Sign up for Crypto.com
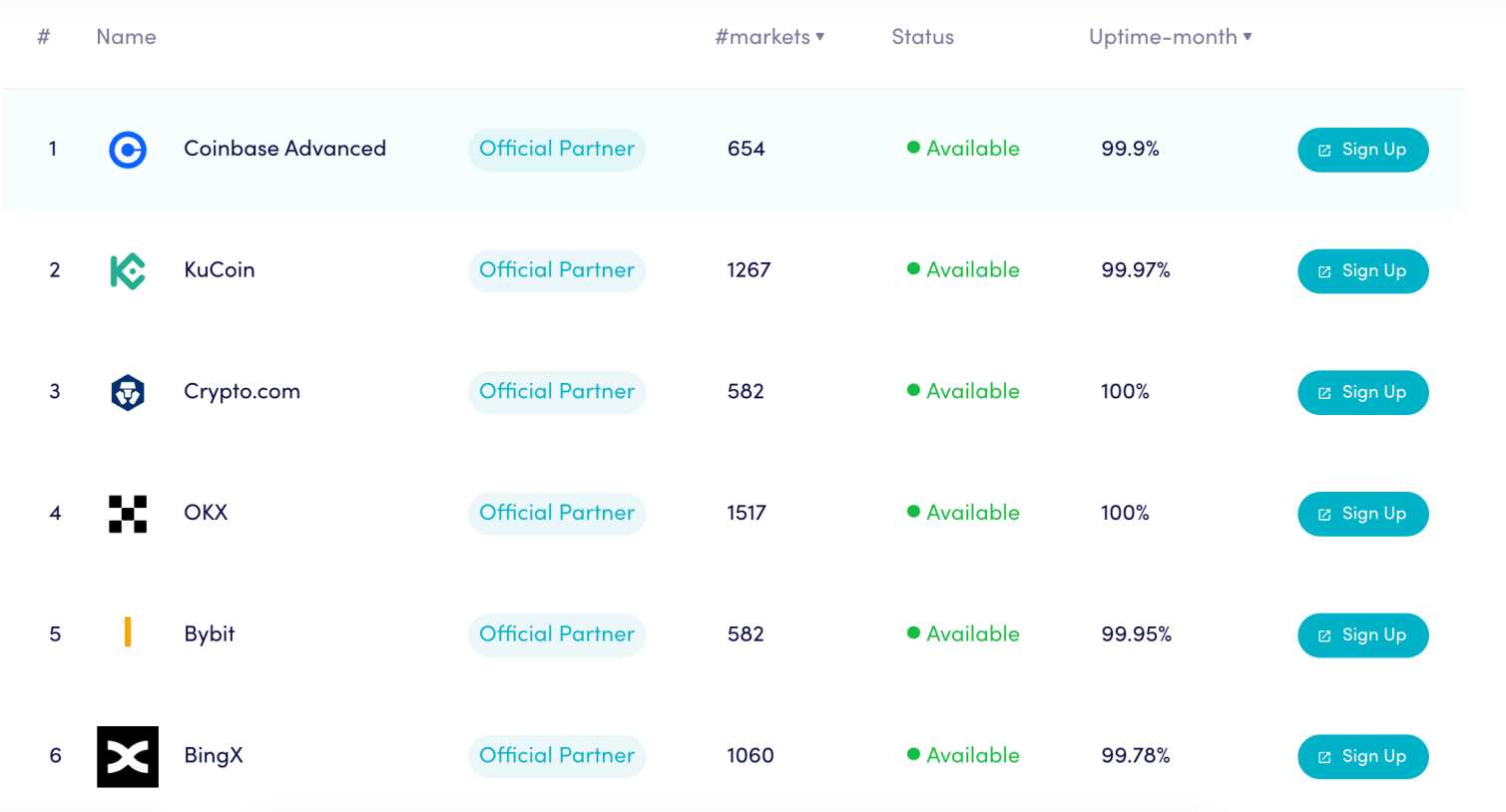Viewport: 1506px width, 812px height. [x=1363, y=392]
